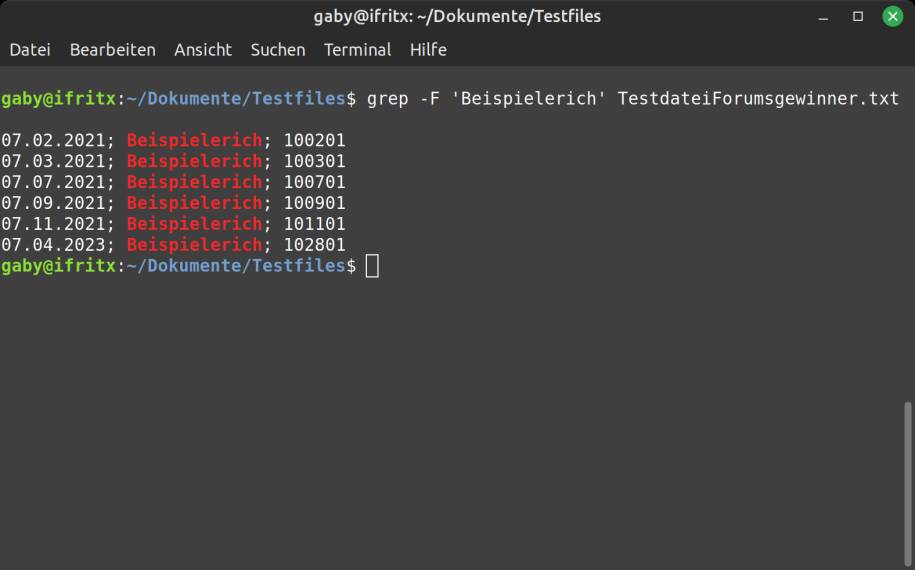Click the grep word in the command line
Viewport: 915px width, 570px height.
[387, 98]
